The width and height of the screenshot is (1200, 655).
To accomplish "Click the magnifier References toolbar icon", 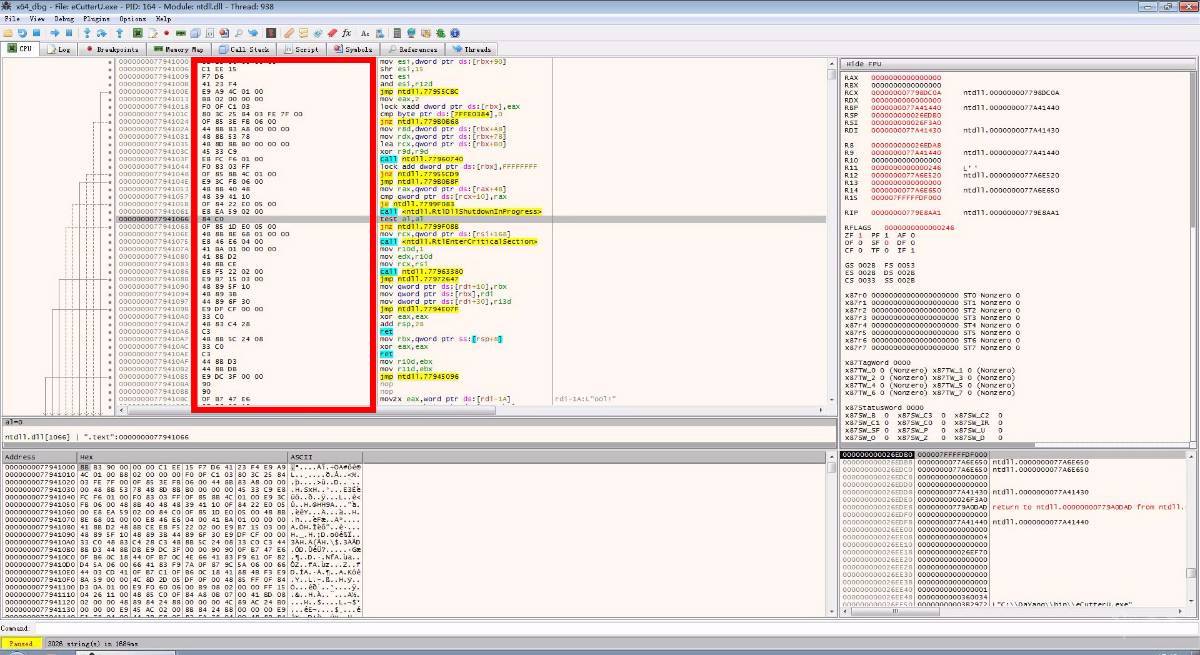I will pyautogui.click(x=239, y=33).
